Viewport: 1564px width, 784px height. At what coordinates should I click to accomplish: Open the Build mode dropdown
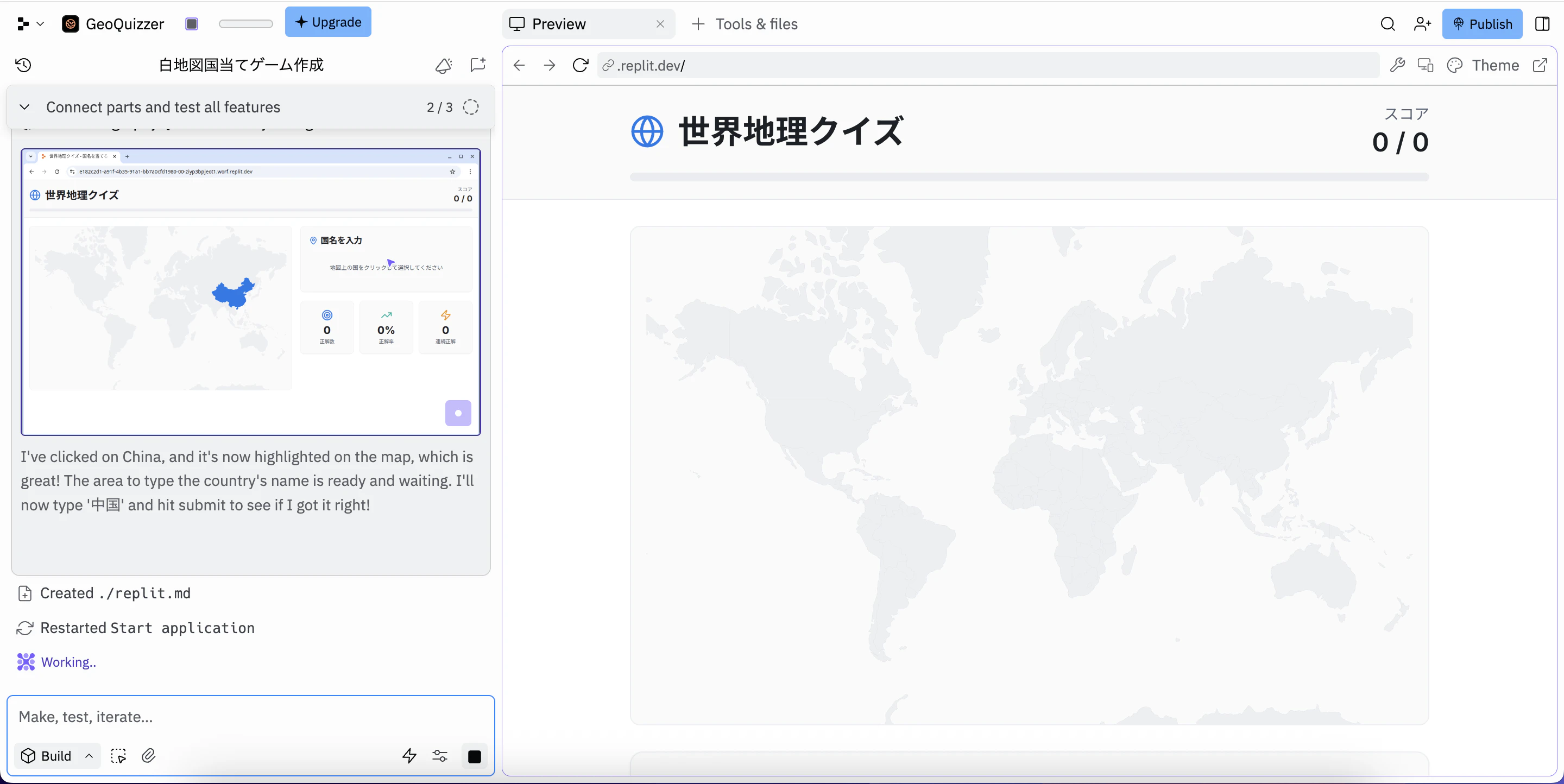tap(57, 755)
